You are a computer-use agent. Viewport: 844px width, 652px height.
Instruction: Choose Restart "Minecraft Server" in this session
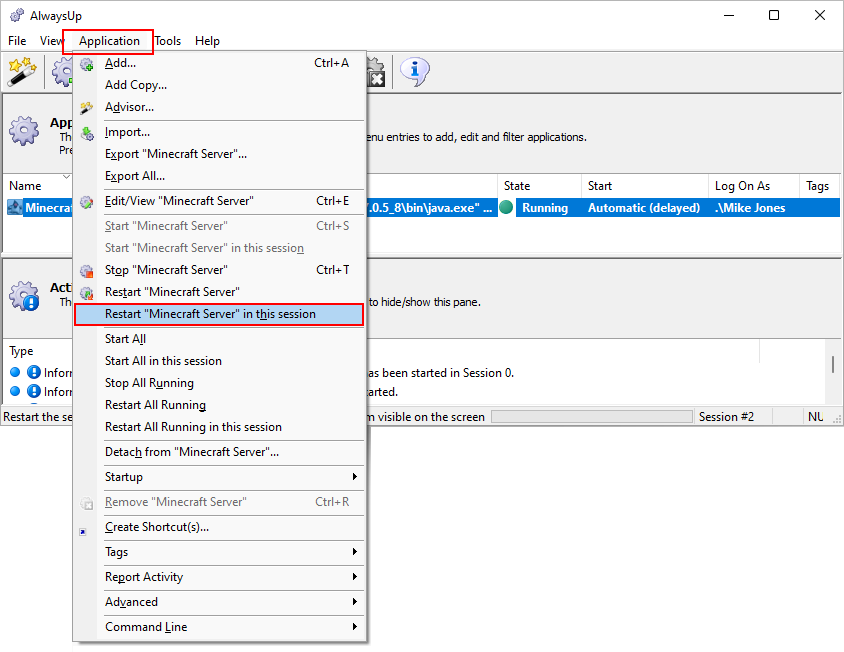tap(220, 314)
